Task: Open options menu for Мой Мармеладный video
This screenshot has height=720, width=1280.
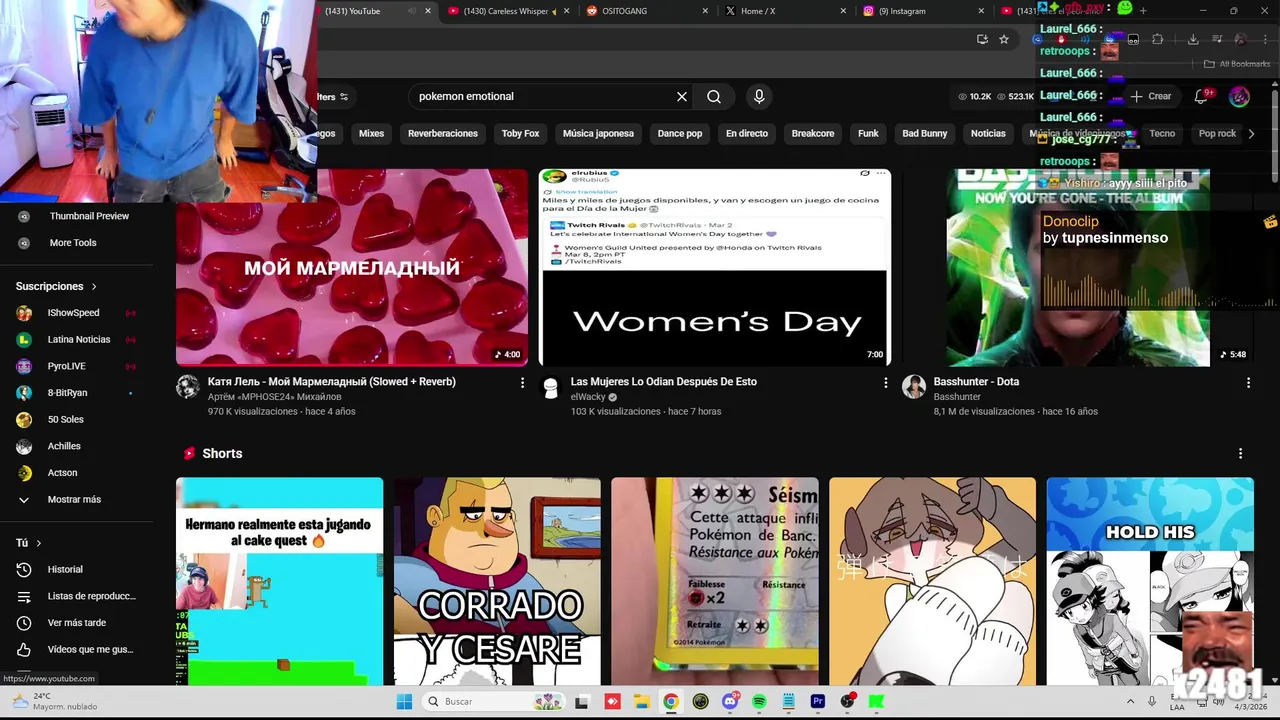Action: click(x=522, y=382)
